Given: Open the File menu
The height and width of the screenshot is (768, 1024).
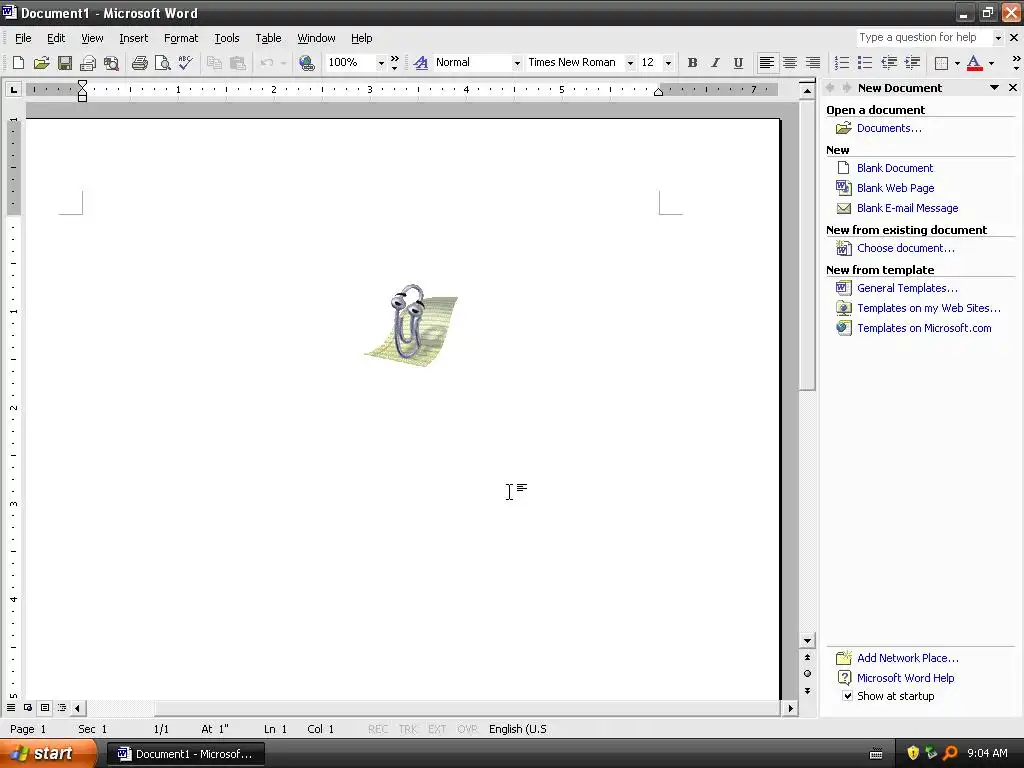Looking at the screenshot, I should point(23,38).
